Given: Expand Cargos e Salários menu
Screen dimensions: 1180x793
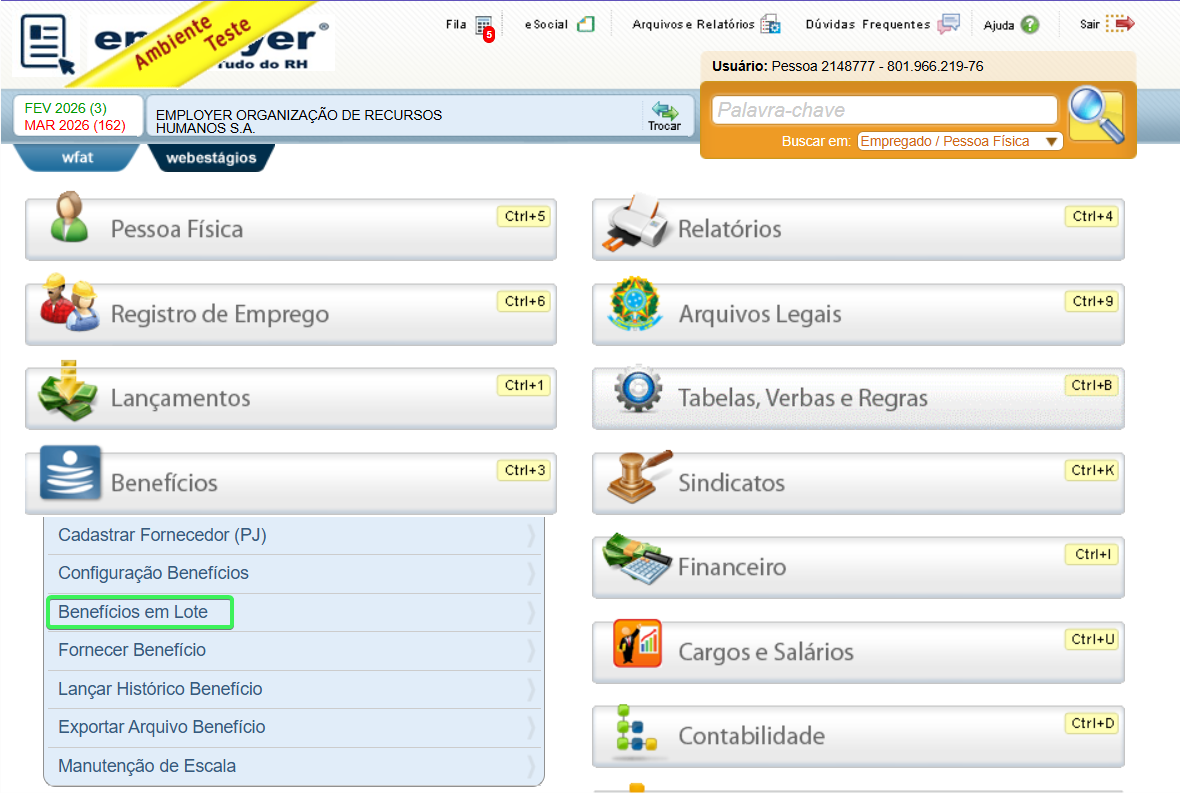Looking at the screenshot, I should click(x=858, y=652).
